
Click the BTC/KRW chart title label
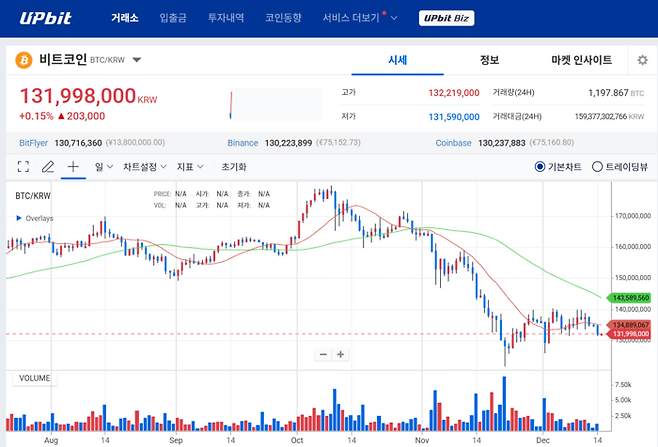[x=33, y=196]
